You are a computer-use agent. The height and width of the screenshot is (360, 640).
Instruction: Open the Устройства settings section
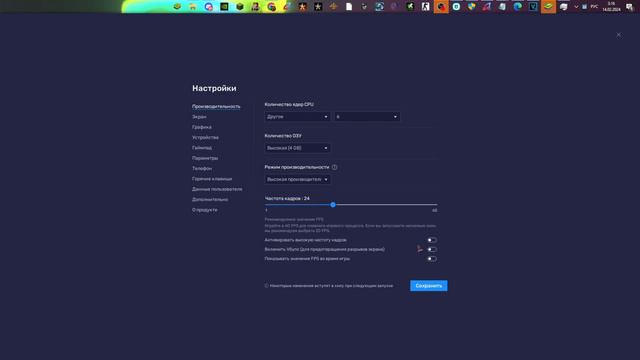(x=205, y=138)
